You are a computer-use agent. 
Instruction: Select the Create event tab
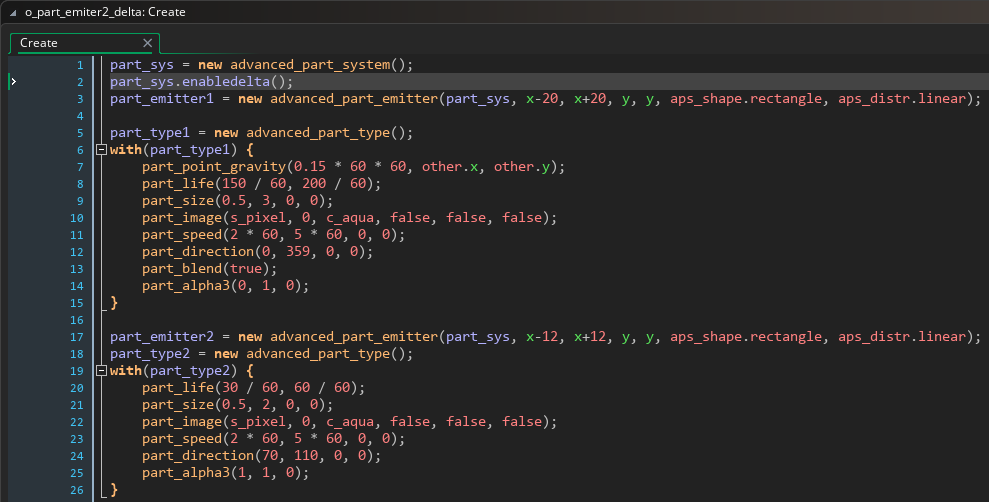(85, 43)
